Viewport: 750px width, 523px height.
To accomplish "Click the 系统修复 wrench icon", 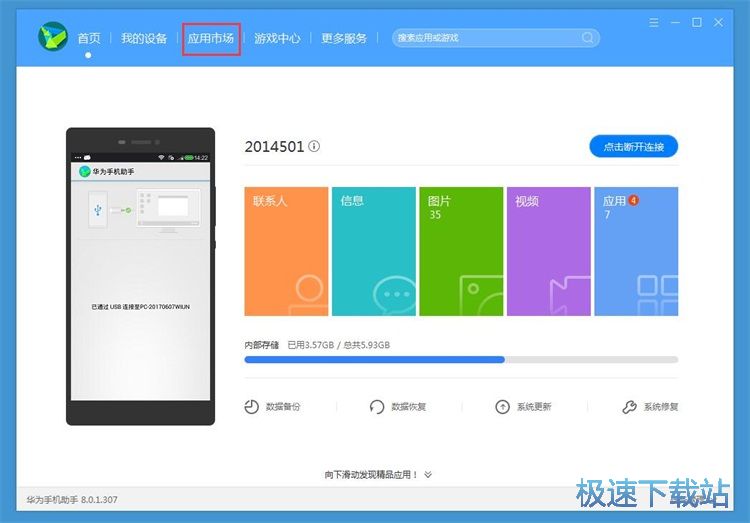I will click(x=629, y=407).
